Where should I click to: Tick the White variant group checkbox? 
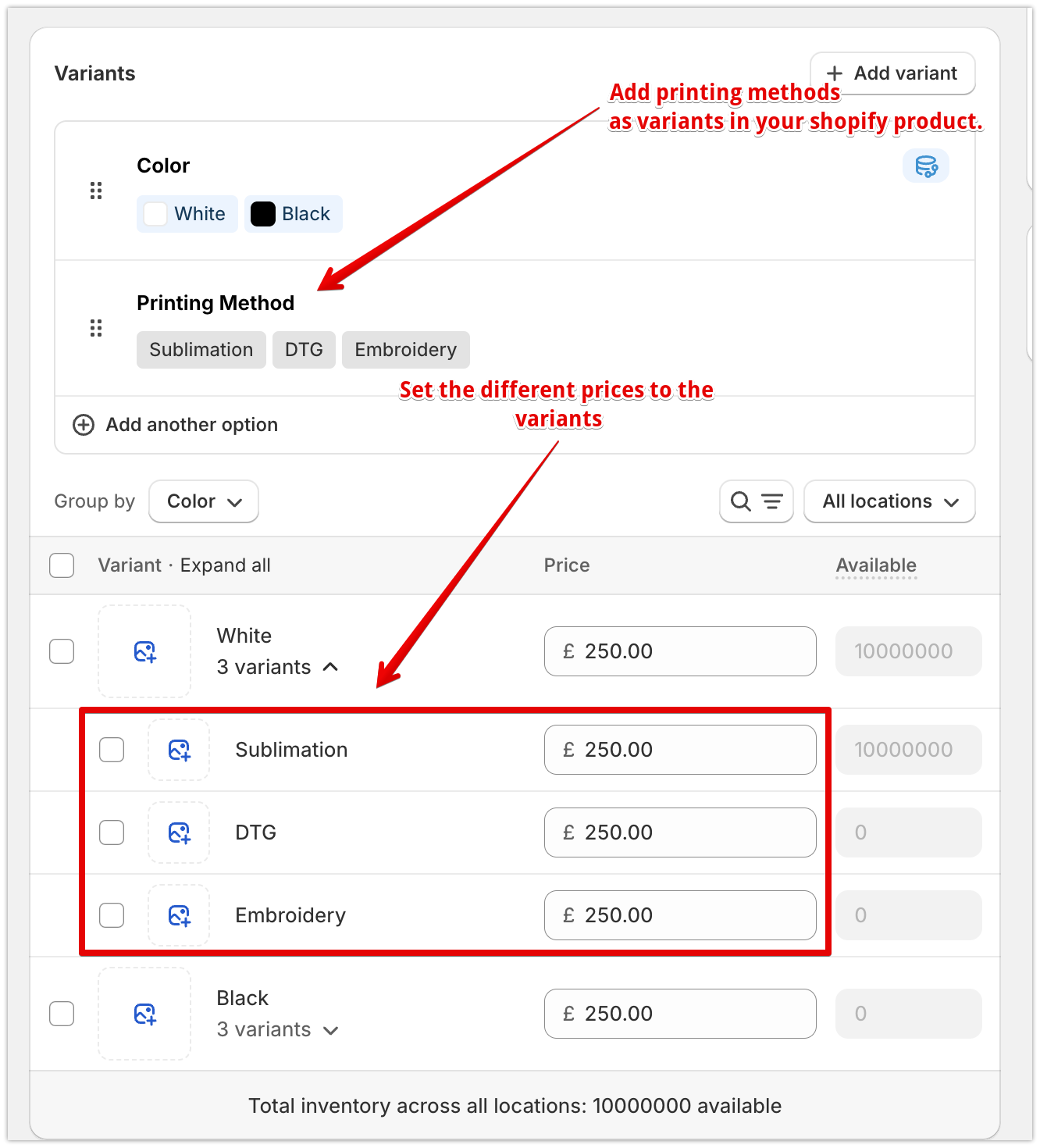62,651
